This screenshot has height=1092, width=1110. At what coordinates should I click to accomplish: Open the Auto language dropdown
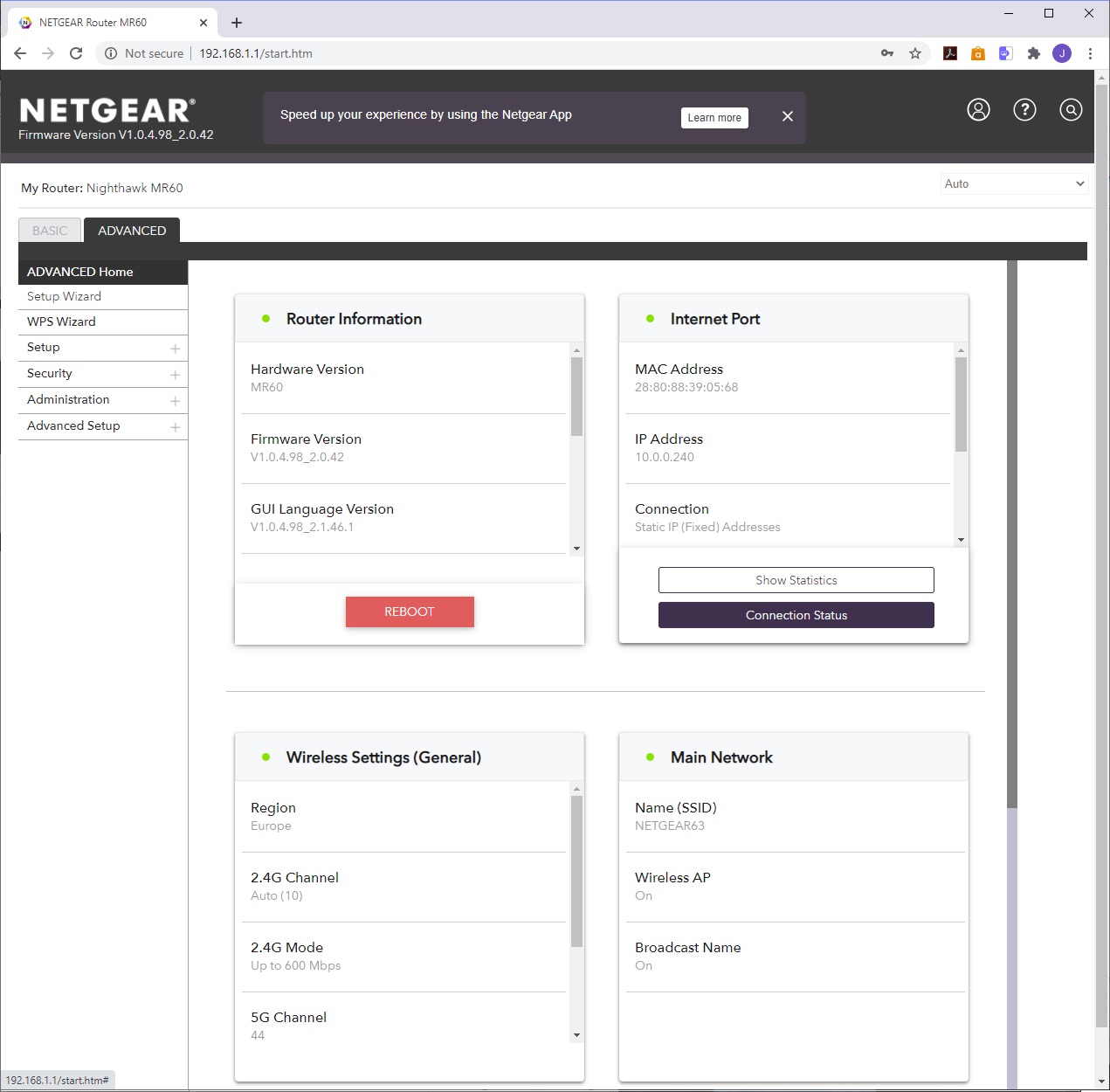(x=1015, y=183)
